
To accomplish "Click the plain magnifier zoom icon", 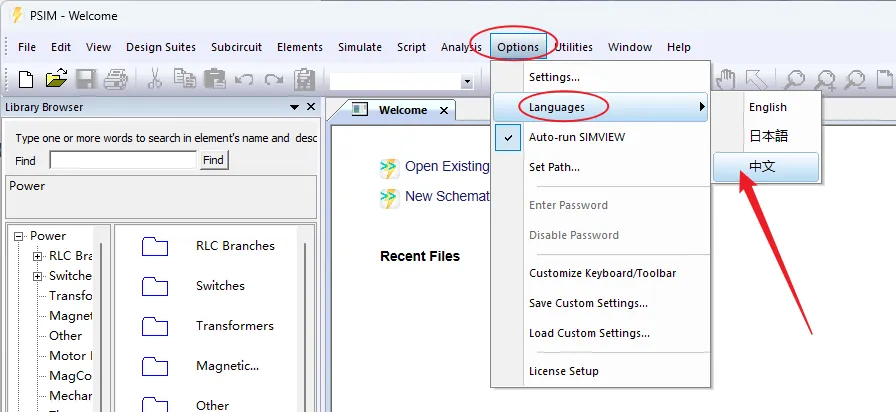I will pyautogui.click(x=794, y=79).
